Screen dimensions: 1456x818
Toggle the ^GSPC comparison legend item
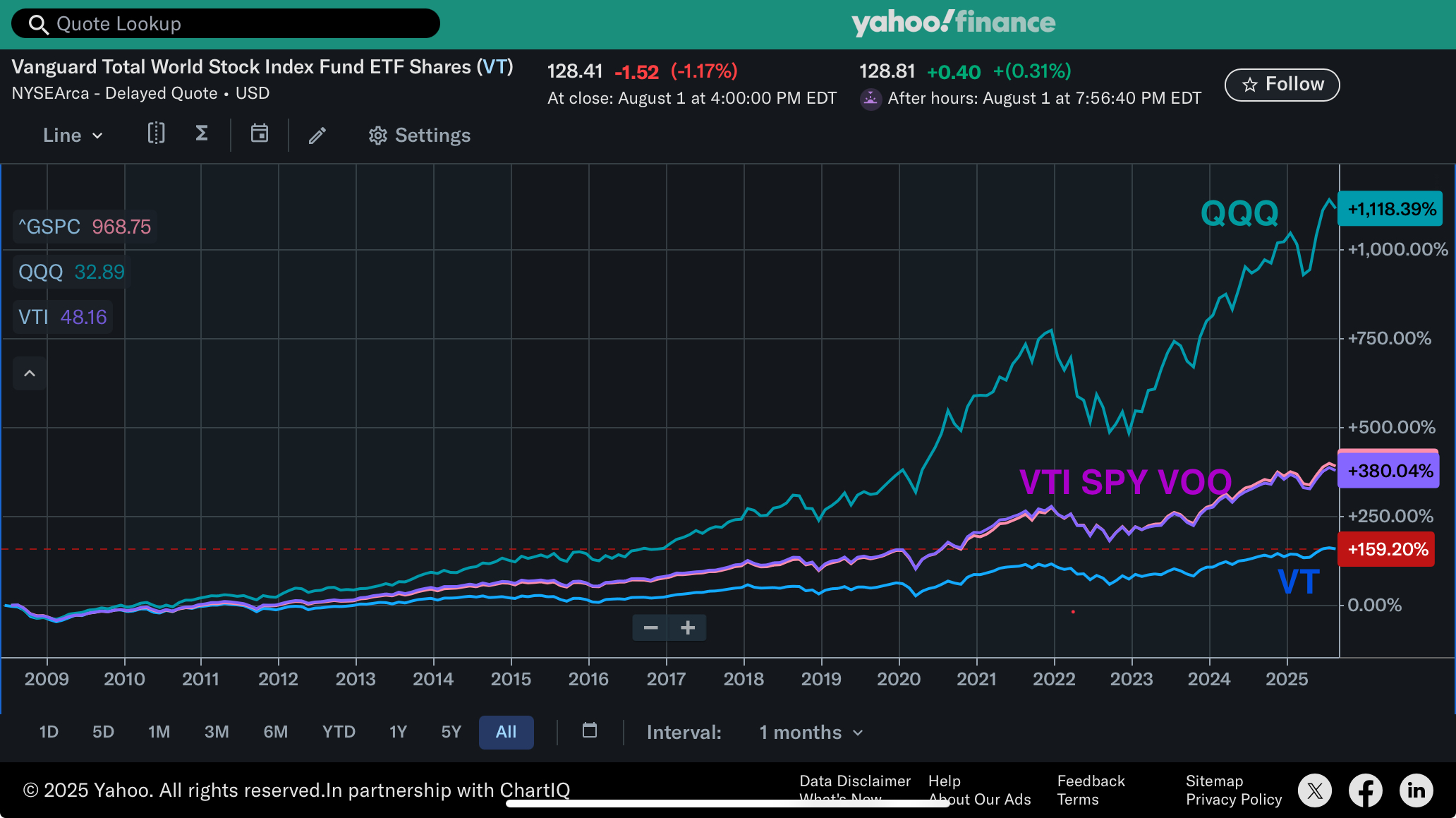[x=85, y=227]
